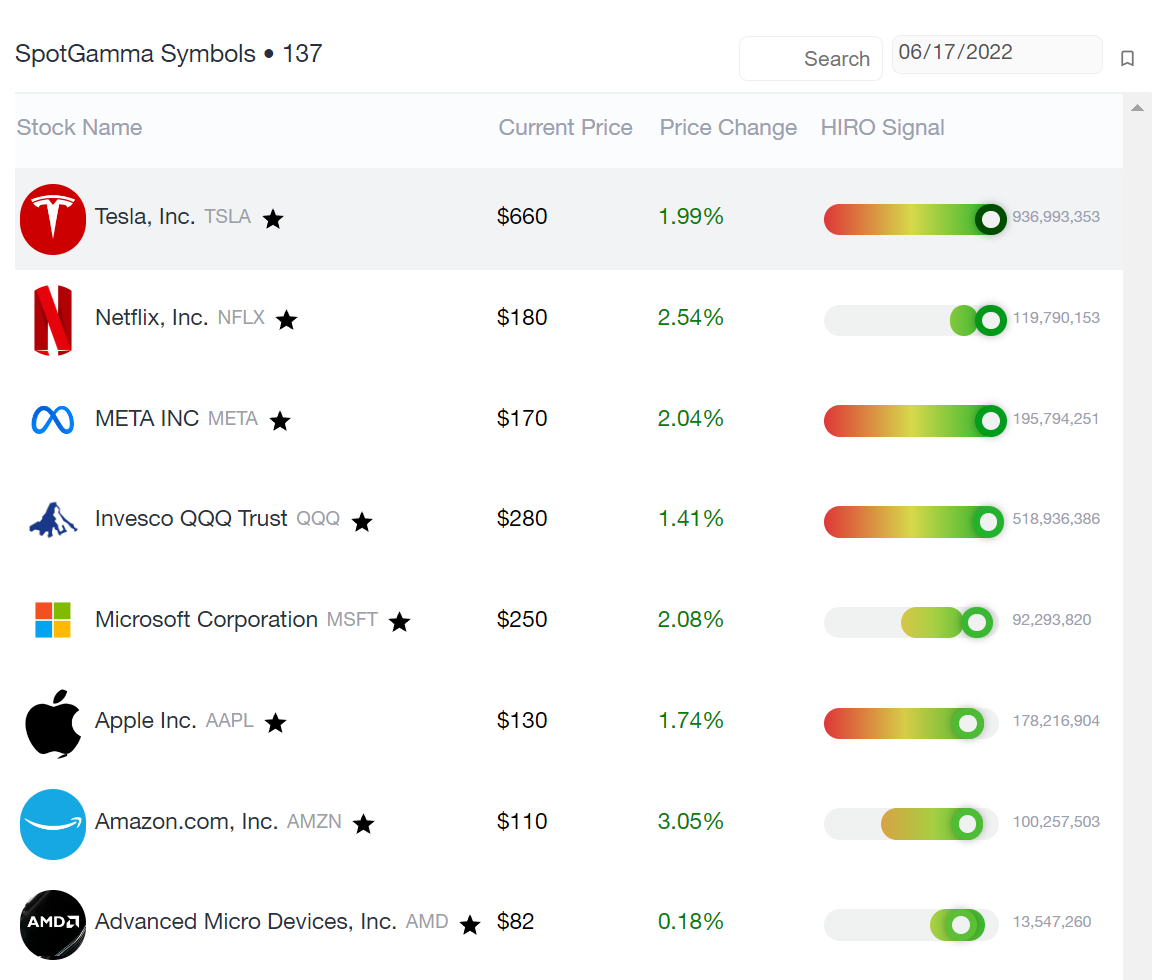Click the META HIRO signal bar
This screenshot has width=1156, height=980.
(x=915, y=420)
